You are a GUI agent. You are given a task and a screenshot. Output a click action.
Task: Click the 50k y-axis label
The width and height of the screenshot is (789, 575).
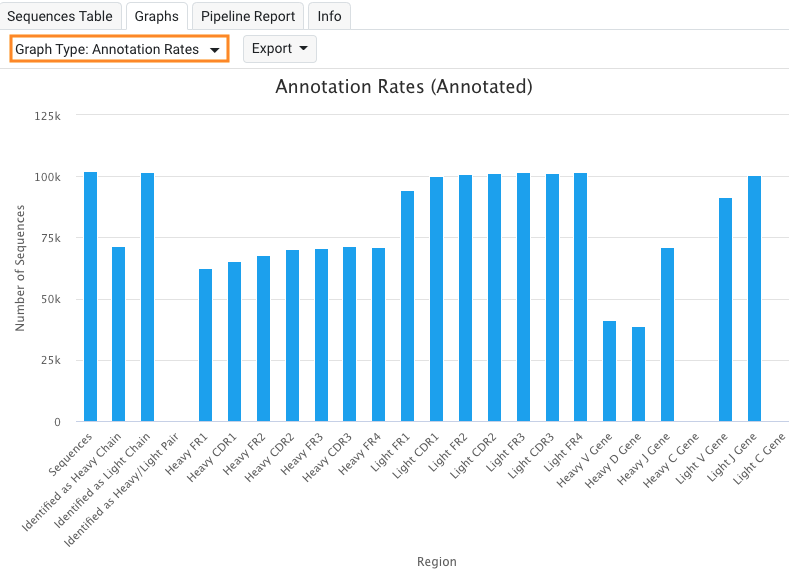click(x=51, y=299)
